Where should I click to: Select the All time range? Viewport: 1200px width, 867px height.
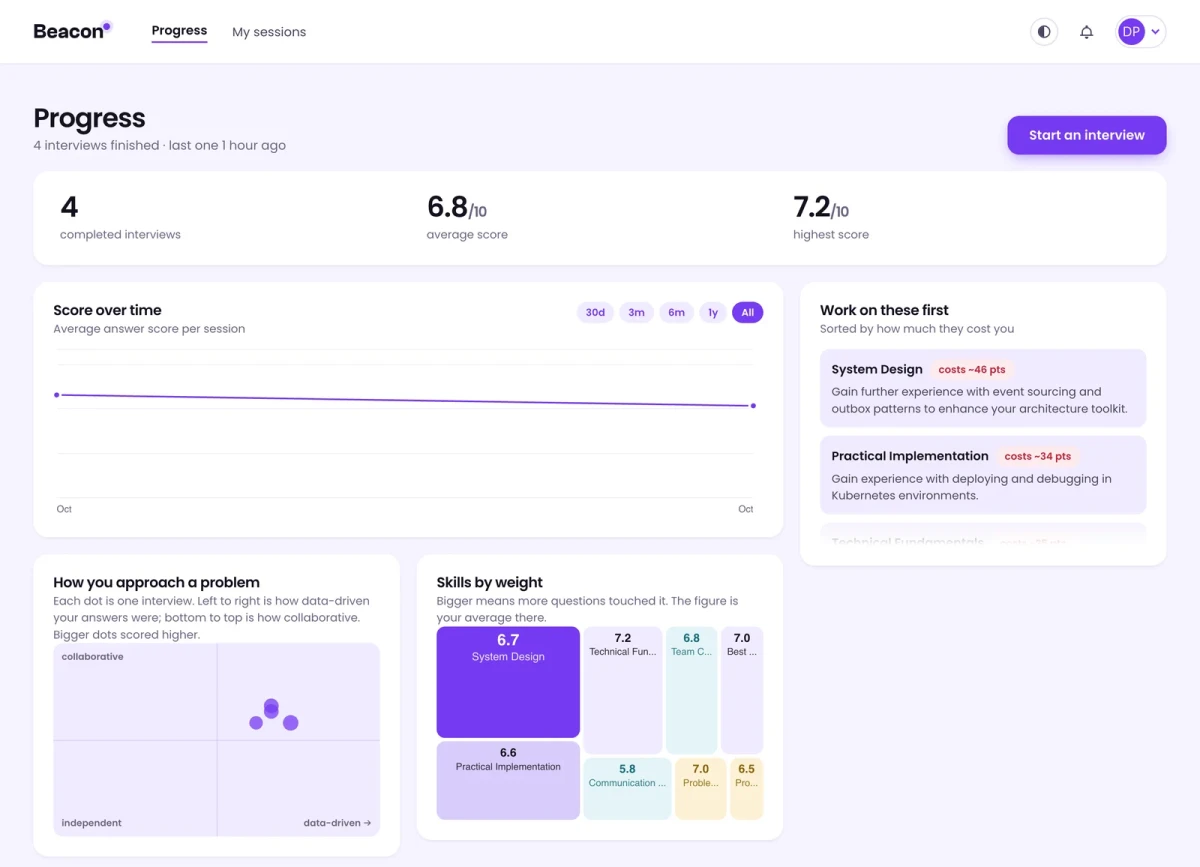click(748, 313)
